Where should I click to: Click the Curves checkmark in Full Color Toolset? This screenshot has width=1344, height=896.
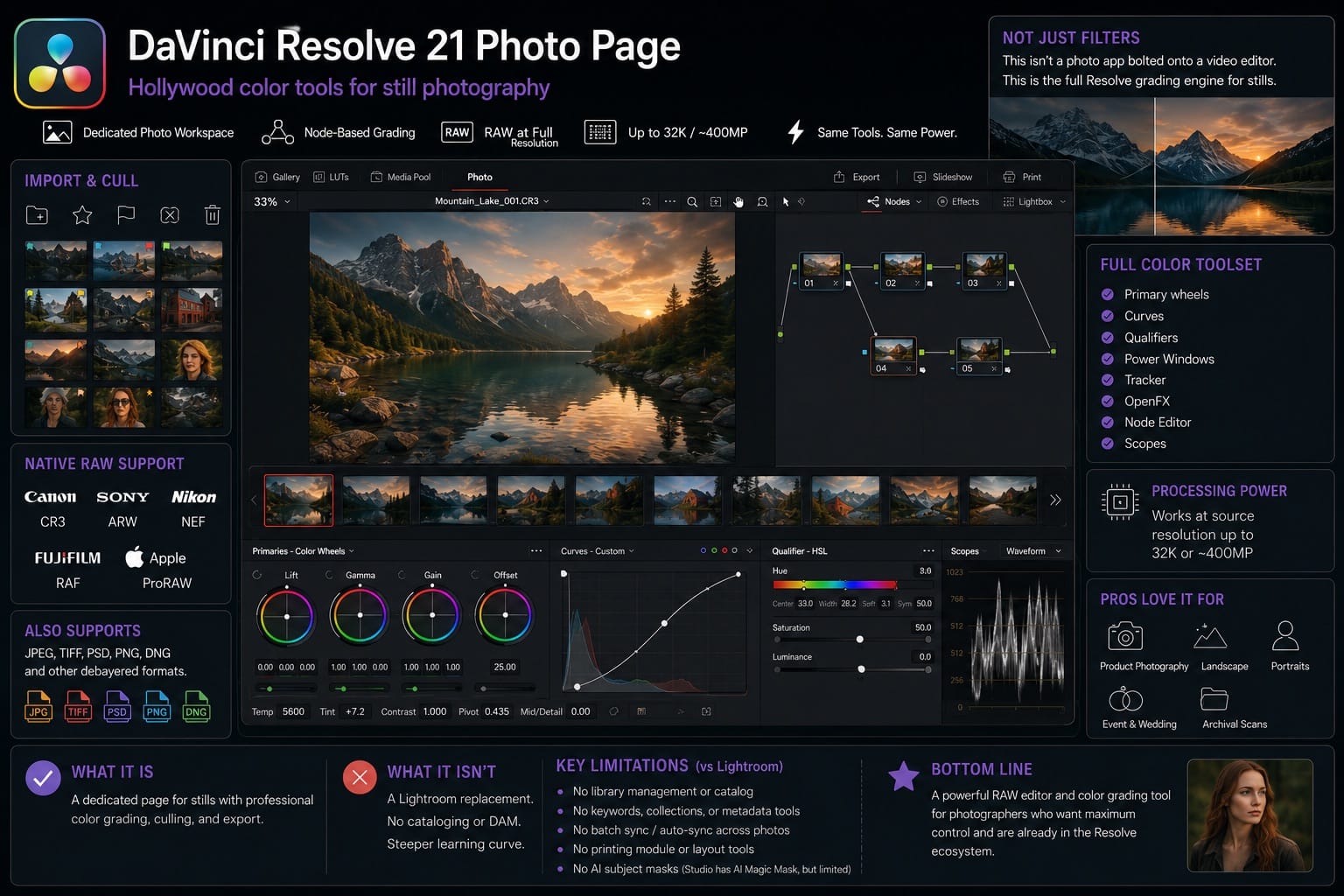[x=1108, y=316]
